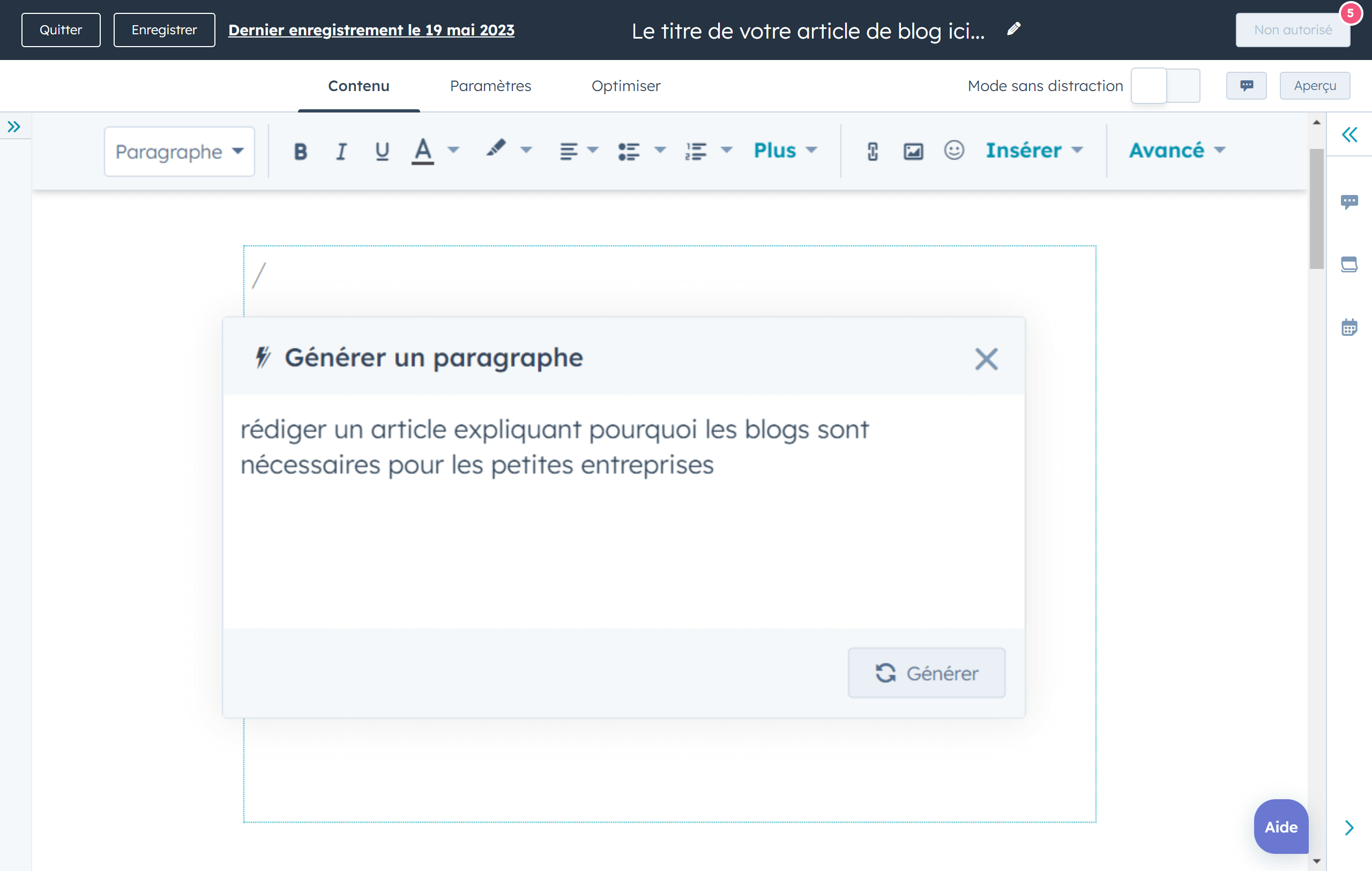The height and width of the screenshot is (871, 1372).
Task: Click the blog title text in header
Action: pos(808,31)
